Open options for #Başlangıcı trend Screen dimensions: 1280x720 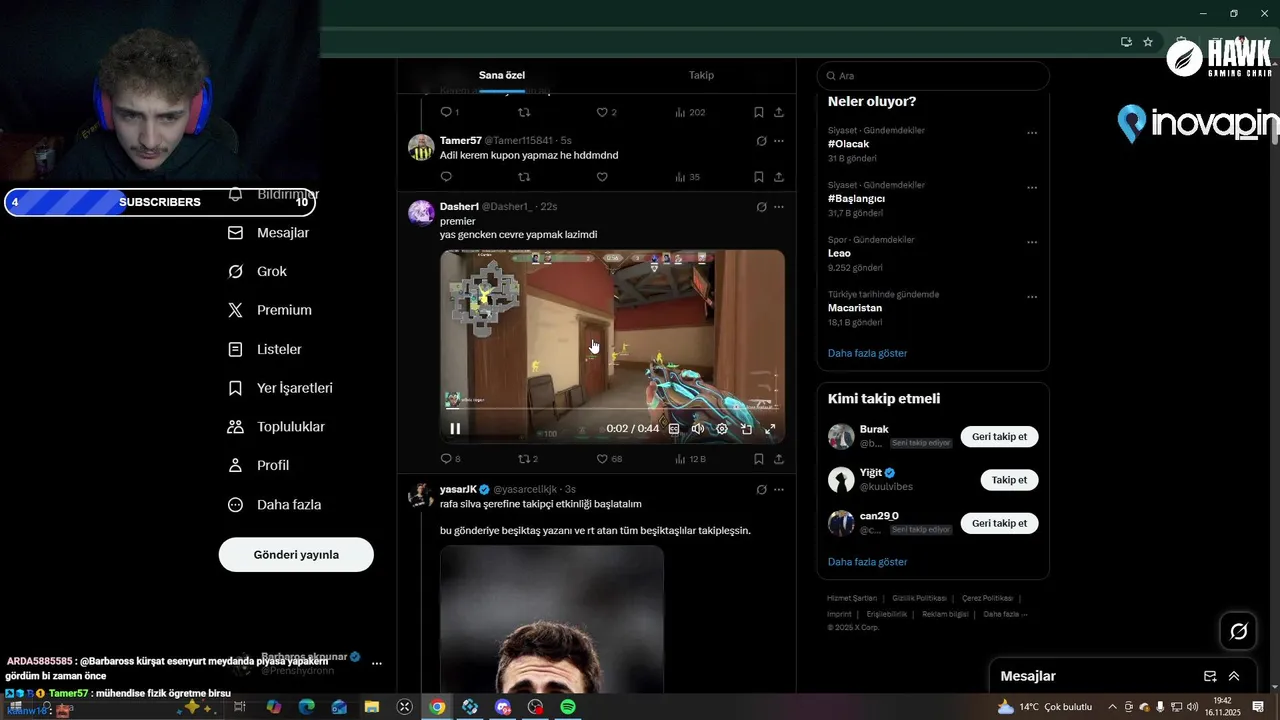(1032, 188)
